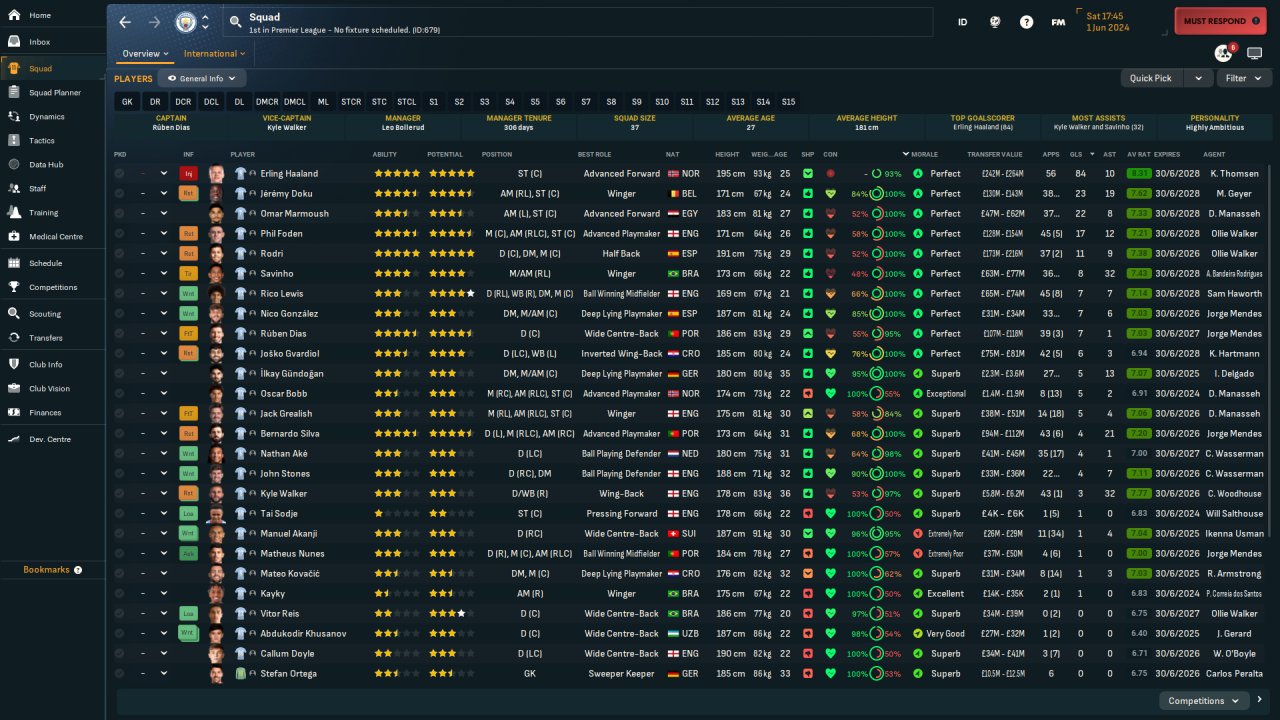Screen dimensions: 1280x720
Task: Toggle the PKD circle for Jack Grealish
Action: point(120,413)
